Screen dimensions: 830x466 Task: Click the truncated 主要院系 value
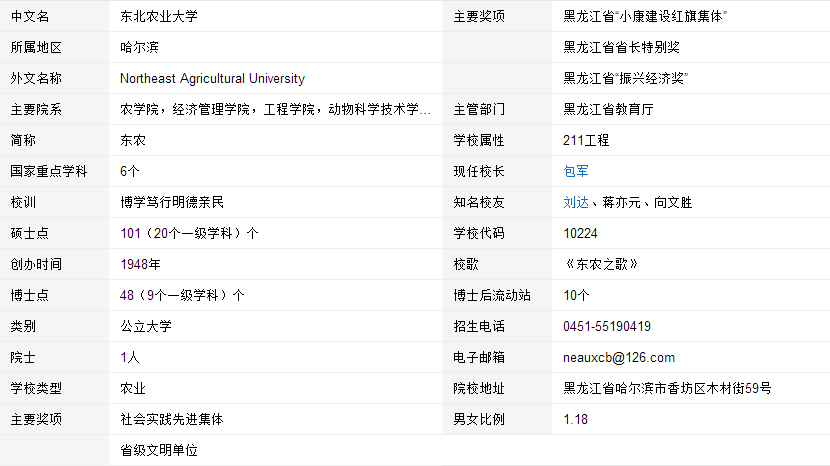pos(275,109)
